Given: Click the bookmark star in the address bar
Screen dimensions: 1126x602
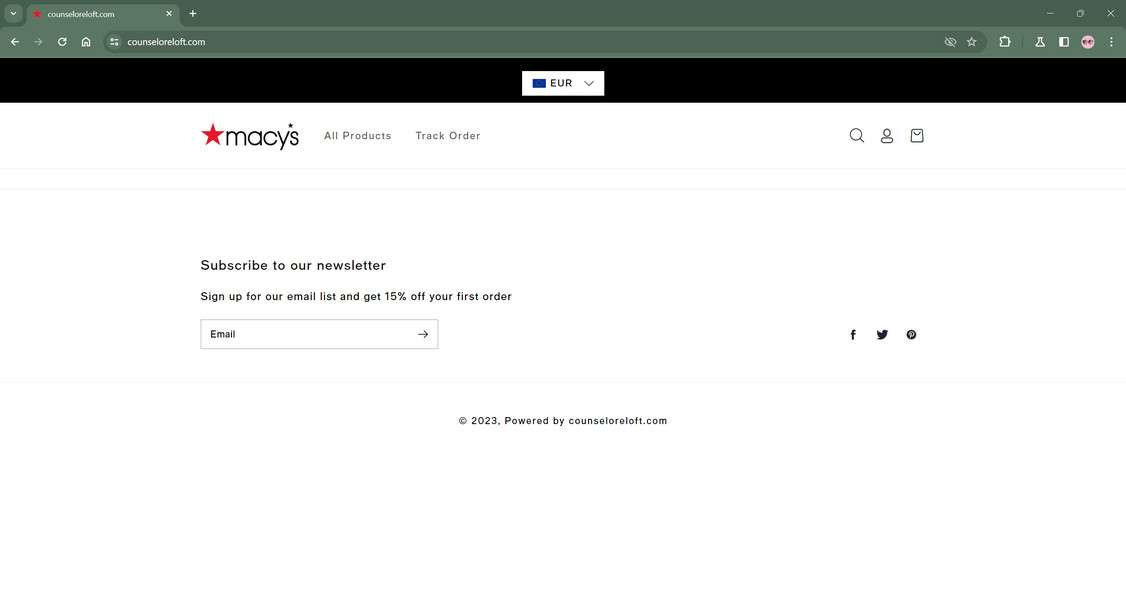Looking at the screenshot, I should coord(971,42).
